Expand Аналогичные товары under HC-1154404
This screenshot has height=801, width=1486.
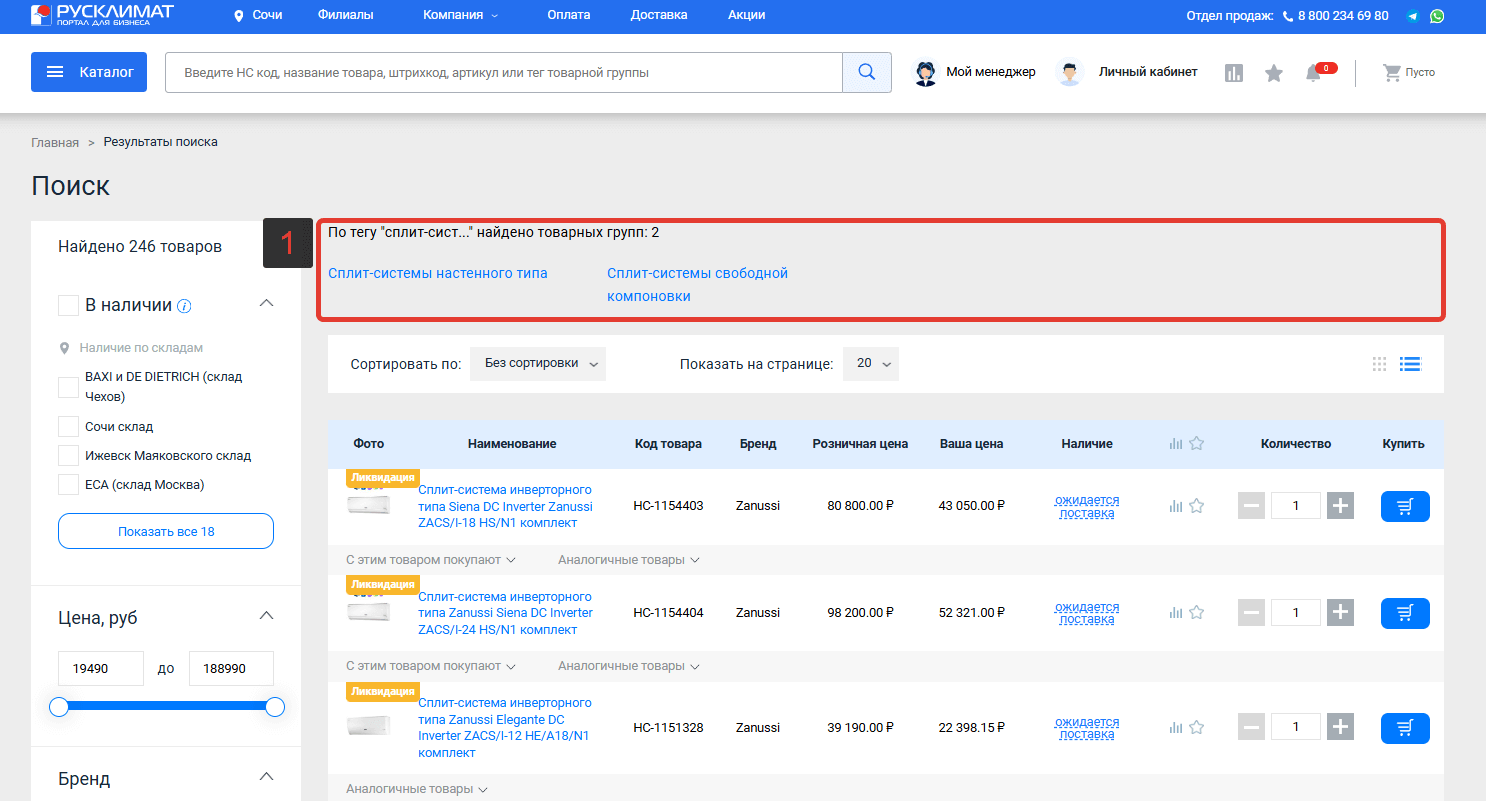[x=629, y=666]
